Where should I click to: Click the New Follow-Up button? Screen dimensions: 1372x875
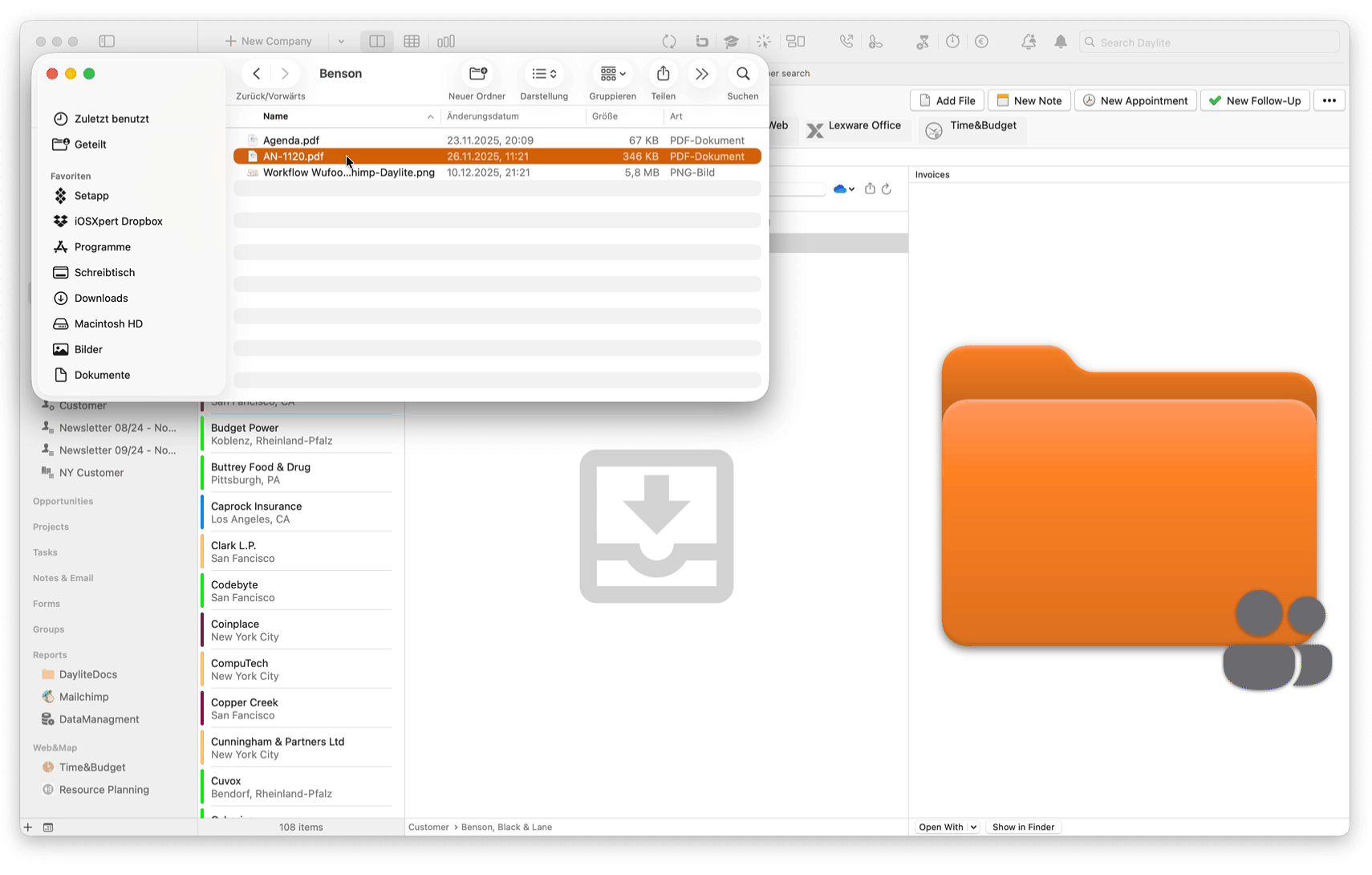(1255, 100)
